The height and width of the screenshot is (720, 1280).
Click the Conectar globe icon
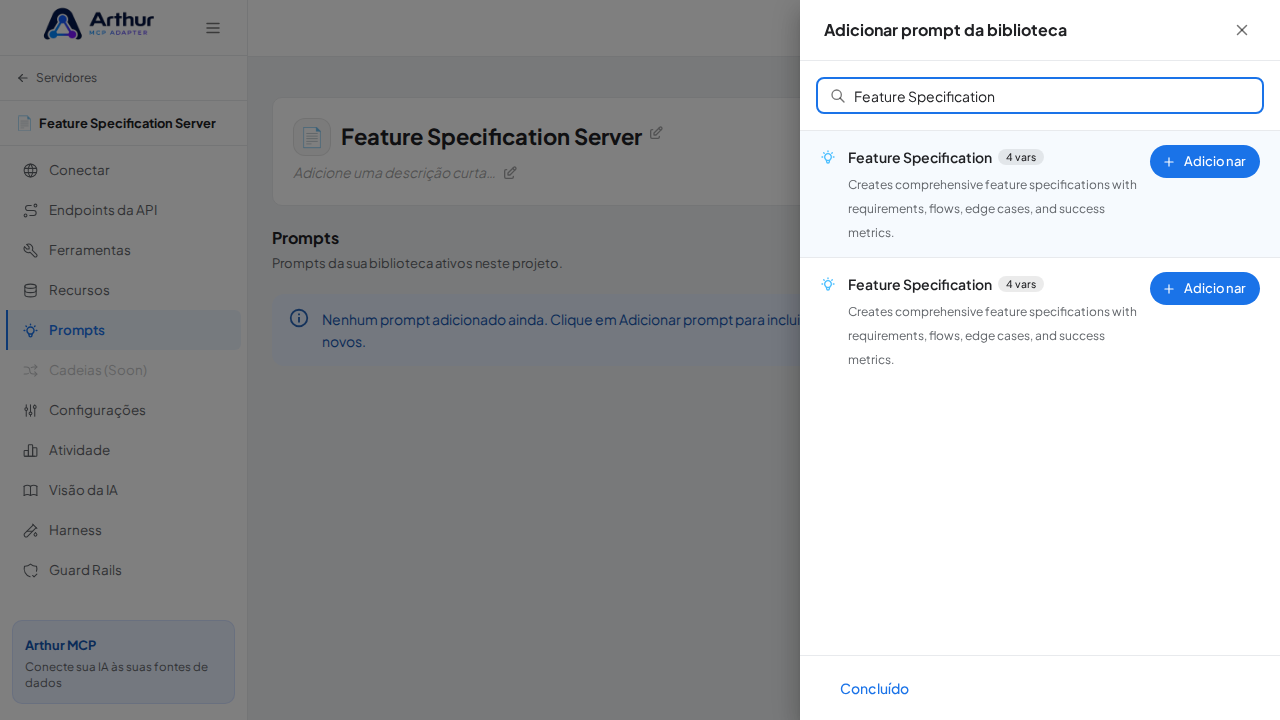[x=30, y=170]
